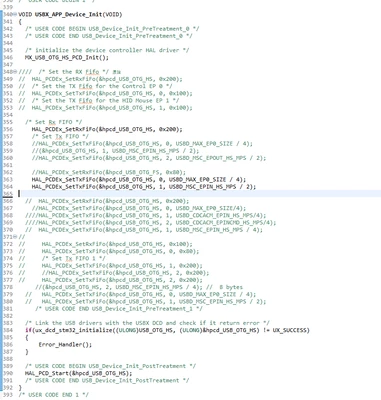Click the commented USBD_MSC_EPOUT_HS_MPS line 360
The height and width of the screenshot is (400, 381).
(149, 158)
